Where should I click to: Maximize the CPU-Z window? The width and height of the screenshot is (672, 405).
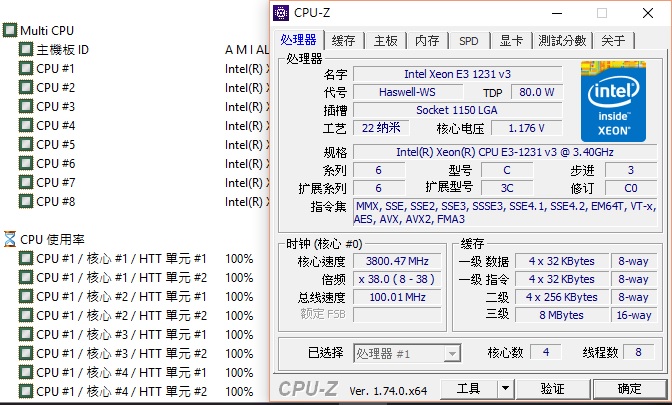[602, 13]
